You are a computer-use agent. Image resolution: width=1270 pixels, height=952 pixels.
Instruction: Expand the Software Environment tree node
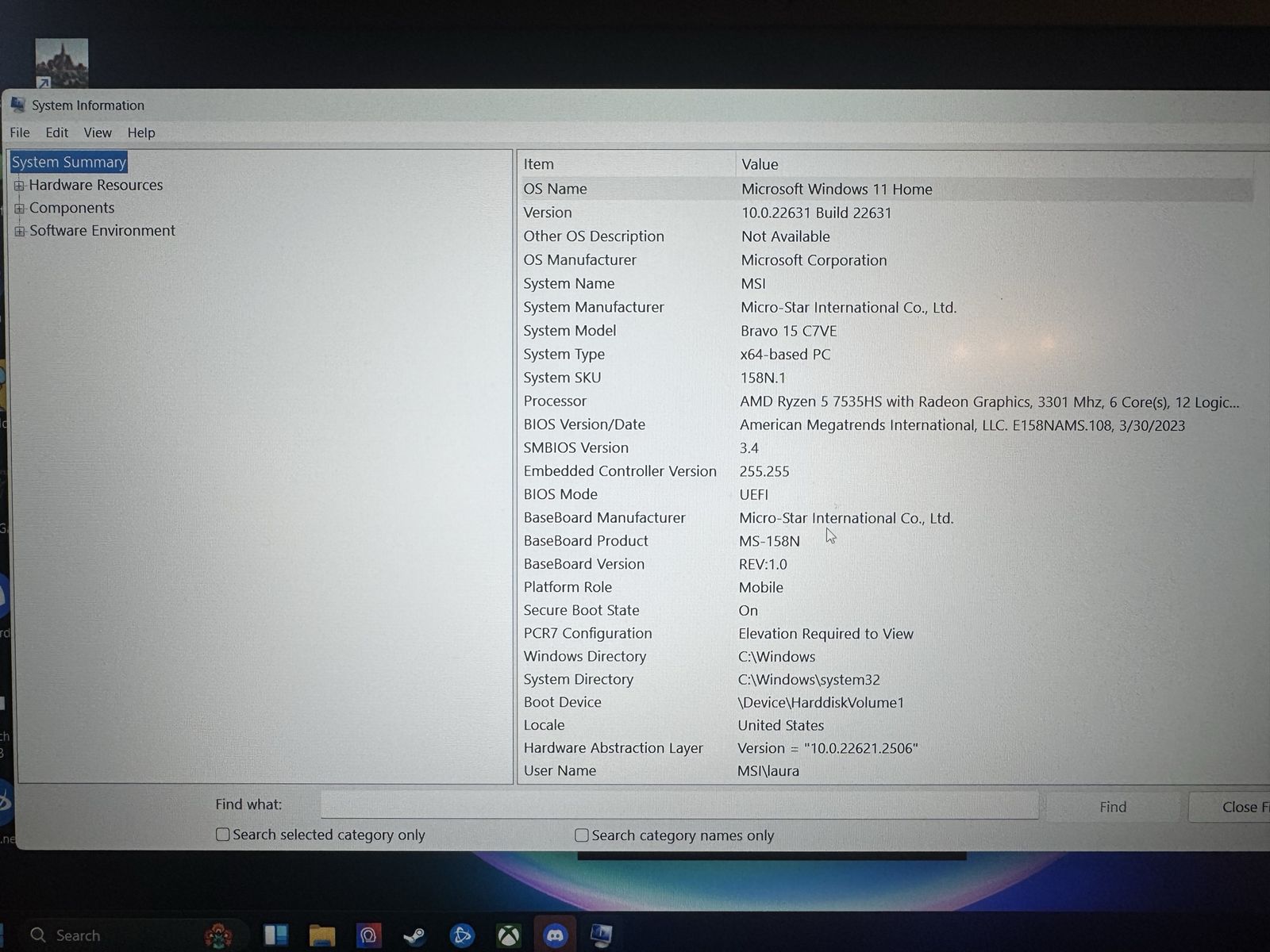coord(19,232)
